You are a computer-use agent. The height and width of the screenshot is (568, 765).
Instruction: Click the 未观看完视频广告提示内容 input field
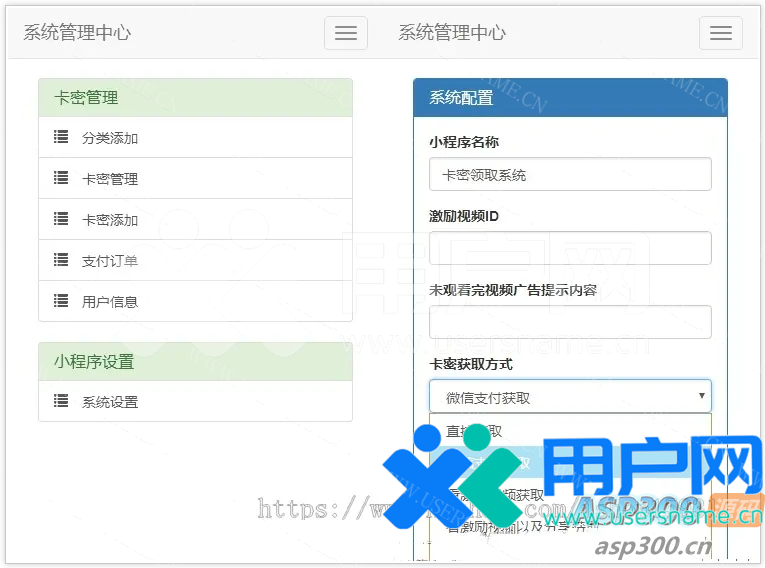(x=570, y=322)
